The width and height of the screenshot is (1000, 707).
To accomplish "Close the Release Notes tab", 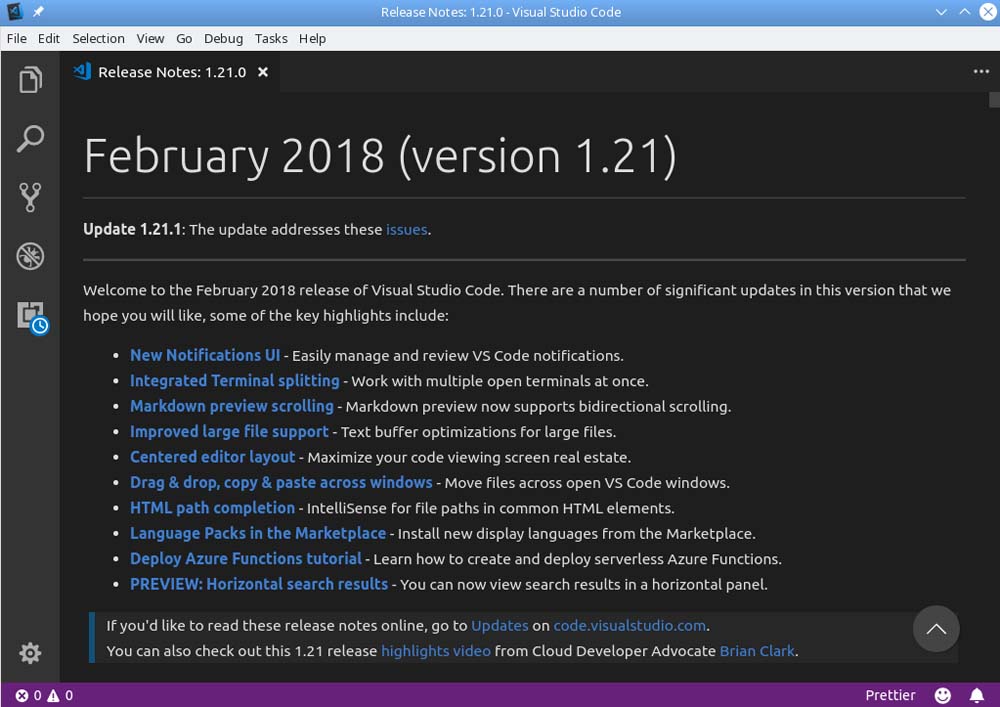I will tap(263, 72).
